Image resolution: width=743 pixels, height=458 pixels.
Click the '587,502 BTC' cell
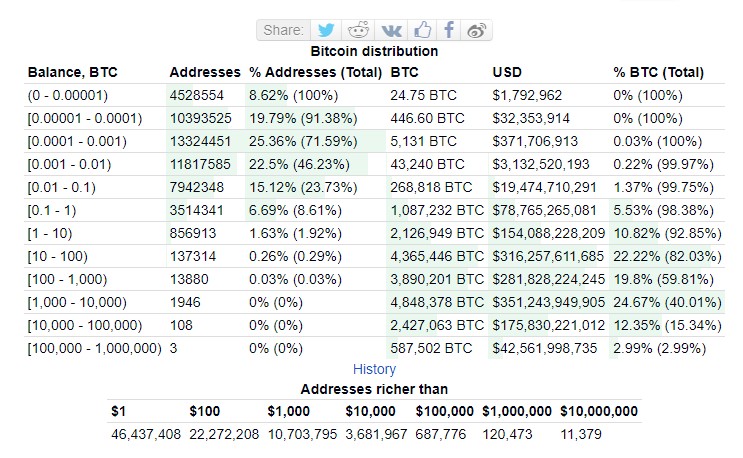point(431,349)
